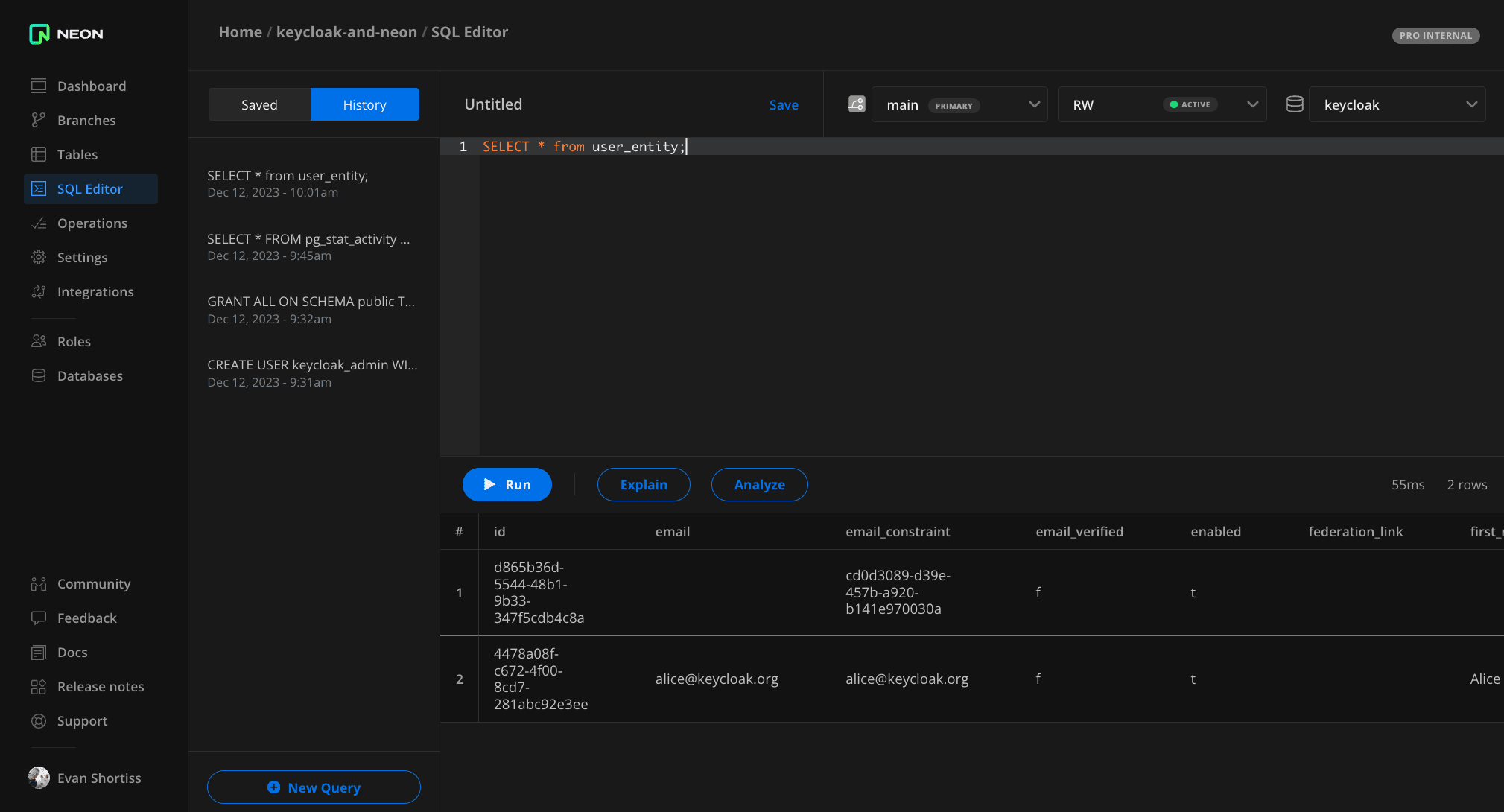The width and height of the screenshot is (1504, 812).
Task: Click the Save query link
Action: 784,105
